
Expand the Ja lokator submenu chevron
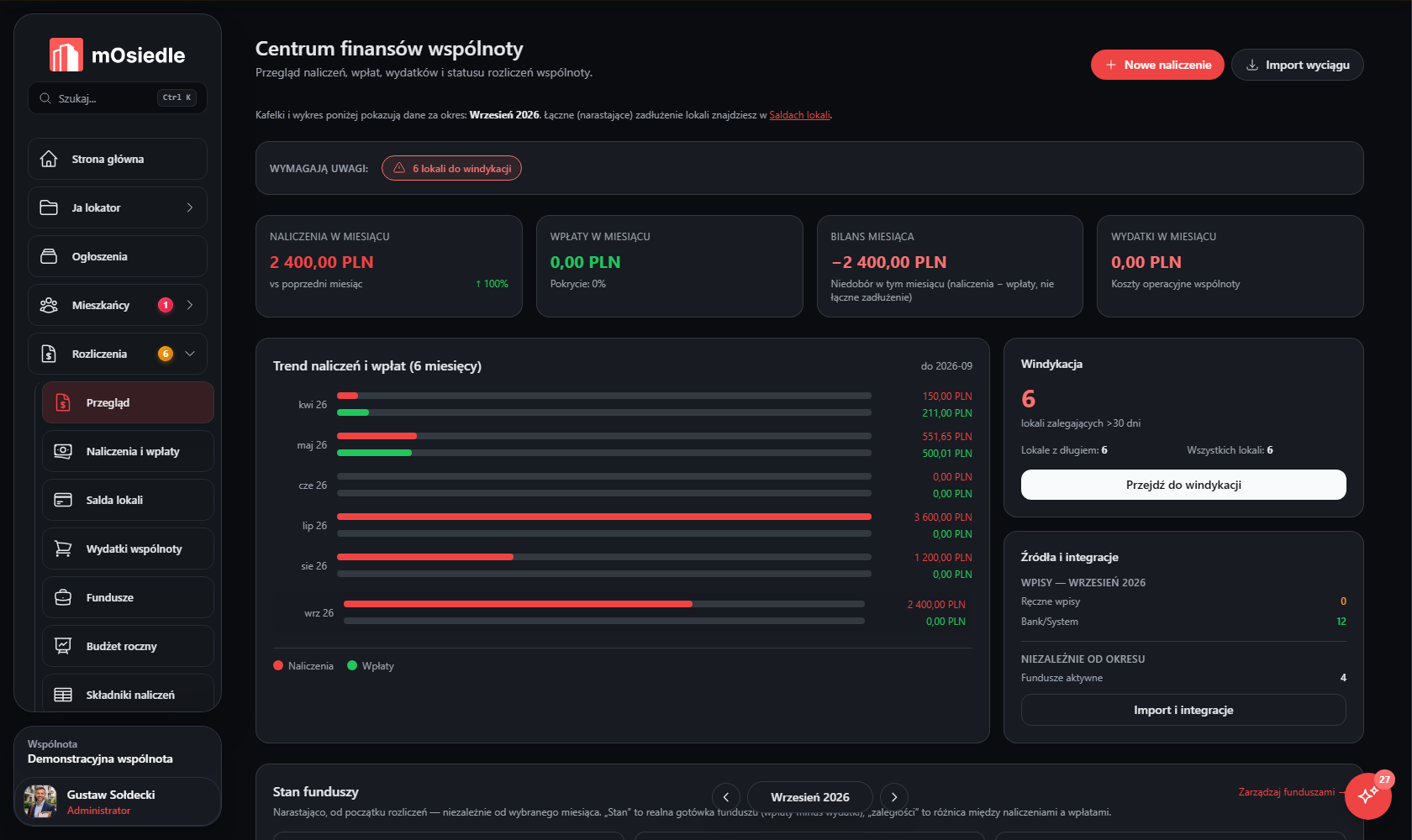click(x=190, y=207)
